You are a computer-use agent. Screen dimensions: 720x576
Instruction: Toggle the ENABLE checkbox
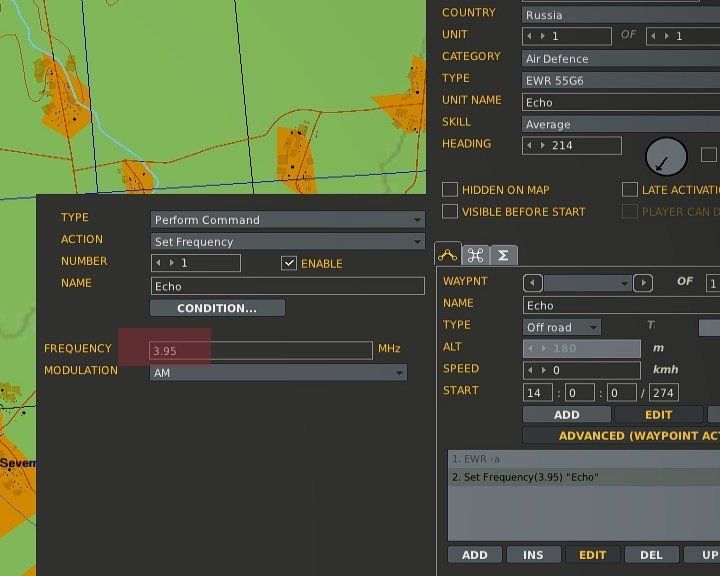(x=289, y=263)
